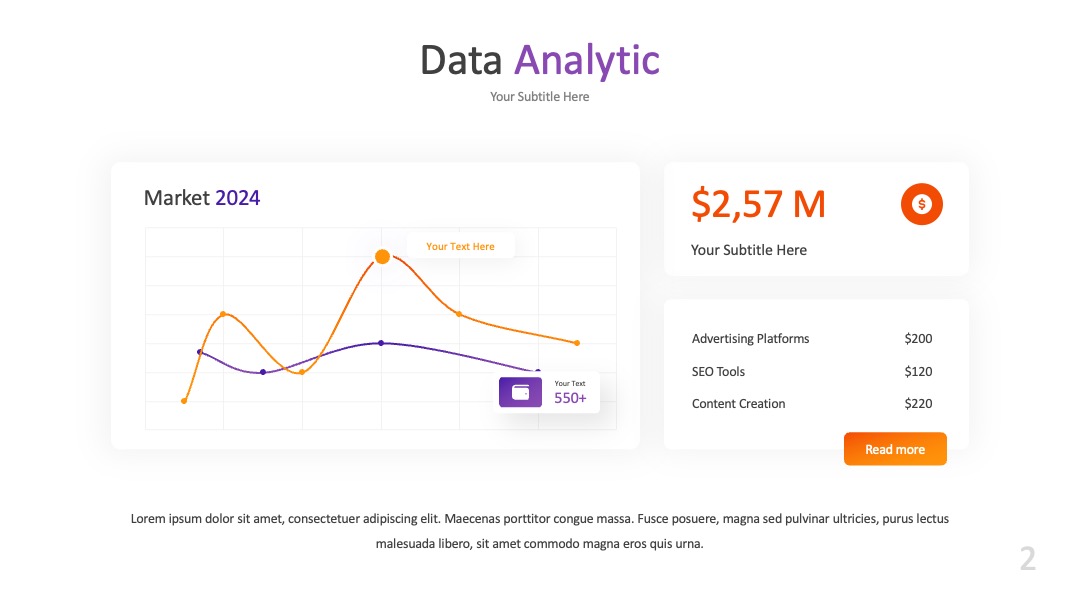1080x608 pixels.
Task: Click the slide number 2
Action: pos(1028,558)
